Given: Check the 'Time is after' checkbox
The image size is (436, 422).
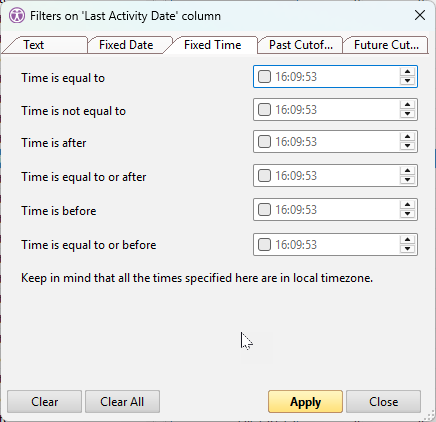Looking at the screenshot, I should point(264,142).
